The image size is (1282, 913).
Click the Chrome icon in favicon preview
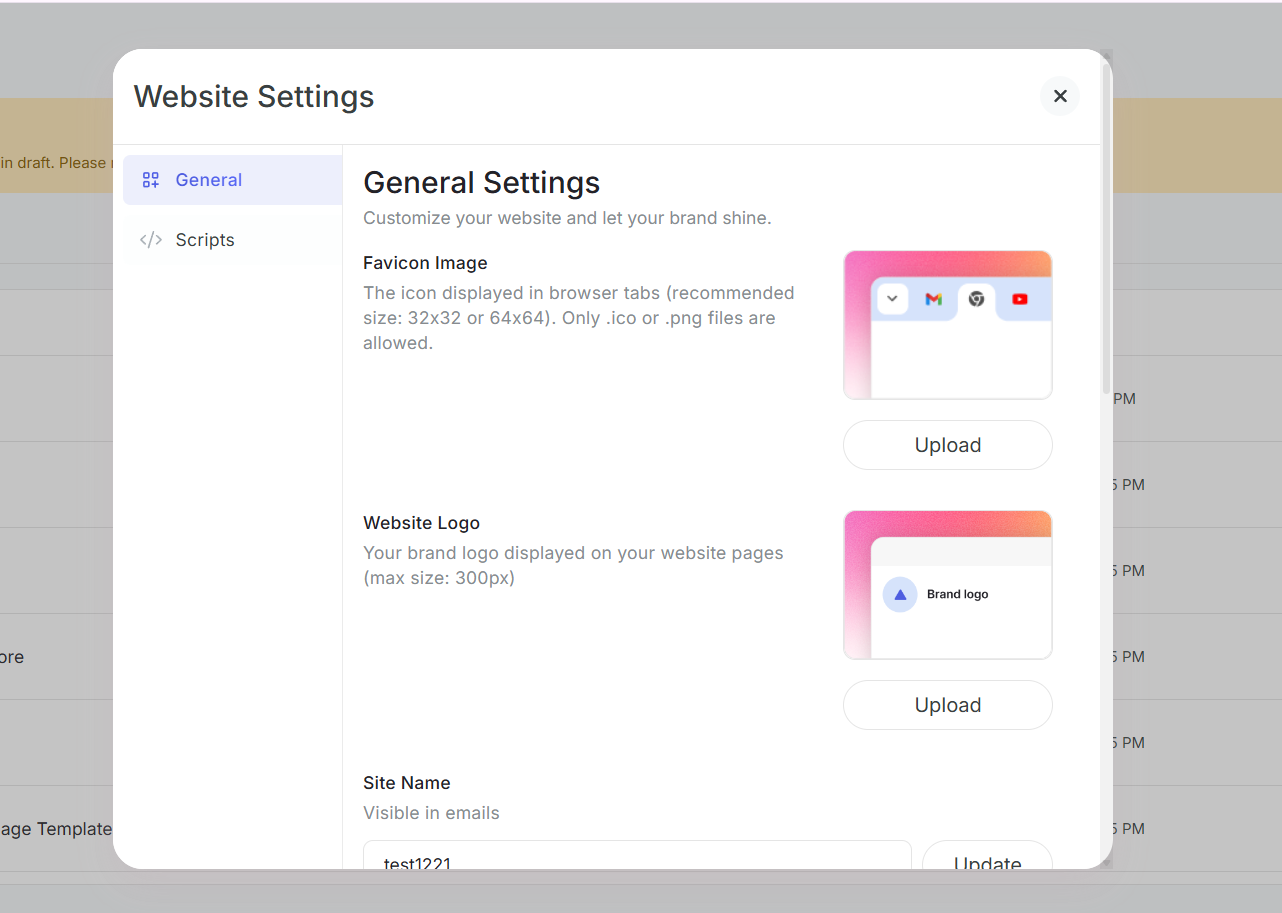pos(976,299)
